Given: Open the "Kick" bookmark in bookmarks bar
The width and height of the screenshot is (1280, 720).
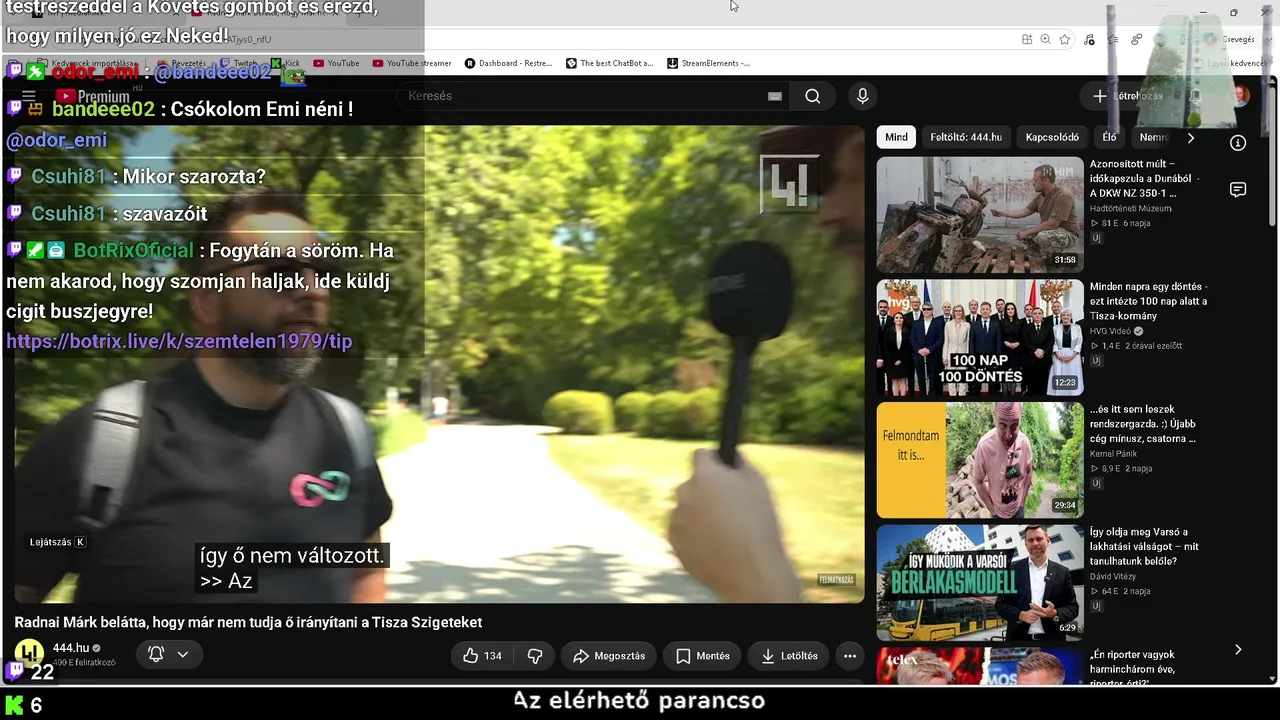Looking at the screenshot, I should click(286, 63).
